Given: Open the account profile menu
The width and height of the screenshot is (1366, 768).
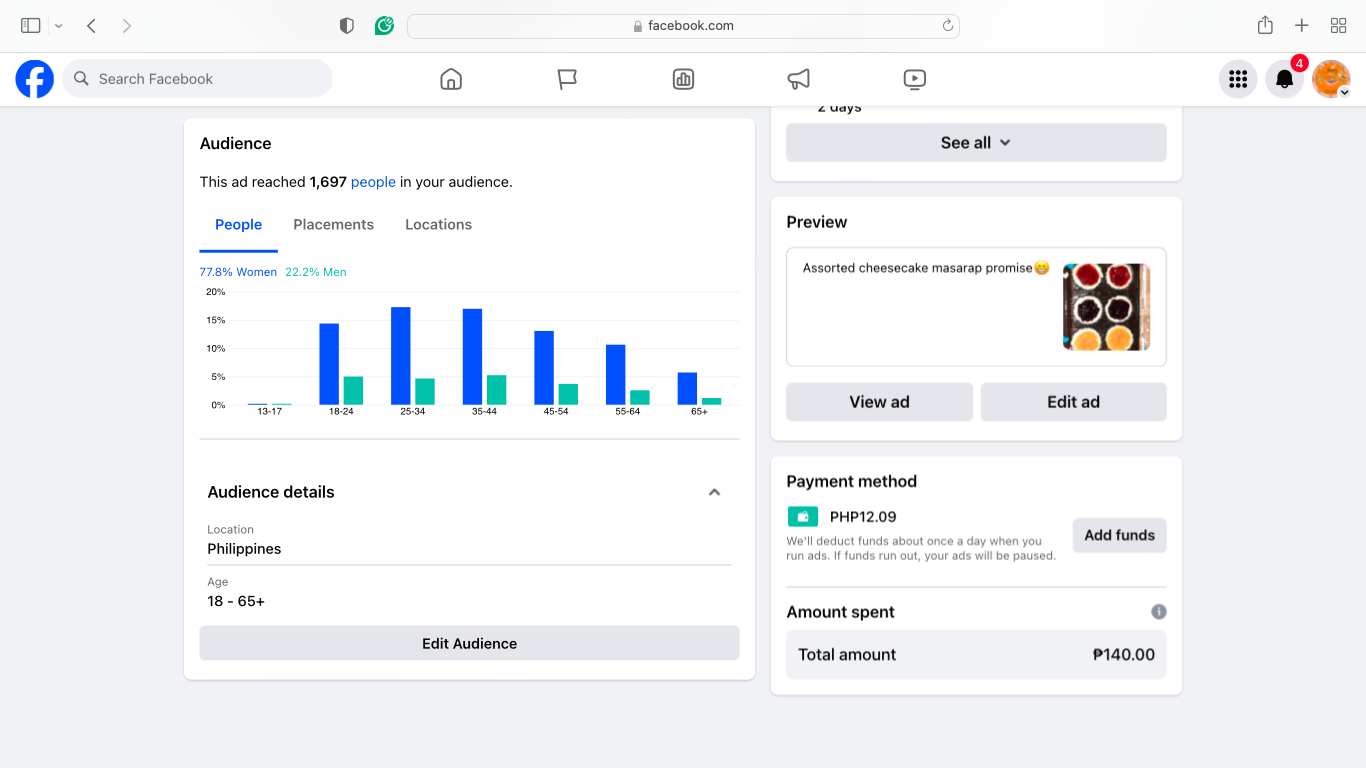Looking at the screenshot, I should [1331, 79].
